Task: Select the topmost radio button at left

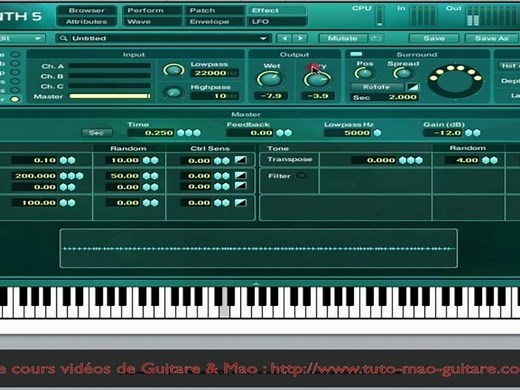Action: (x=15, y=54)
